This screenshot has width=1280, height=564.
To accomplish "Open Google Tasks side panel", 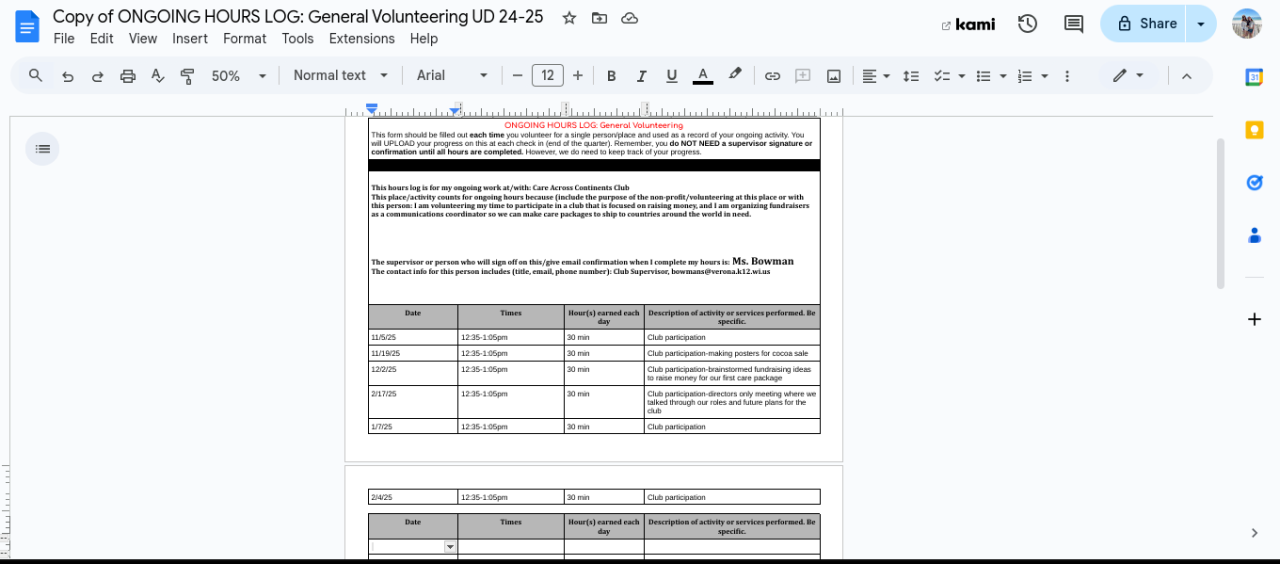I will click(x=1254, y=182).
